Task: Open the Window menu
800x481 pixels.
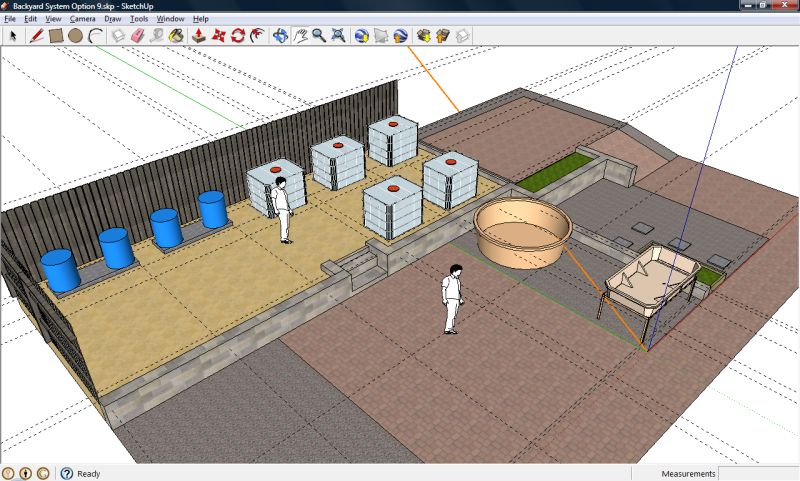Action: pos(170,19)
